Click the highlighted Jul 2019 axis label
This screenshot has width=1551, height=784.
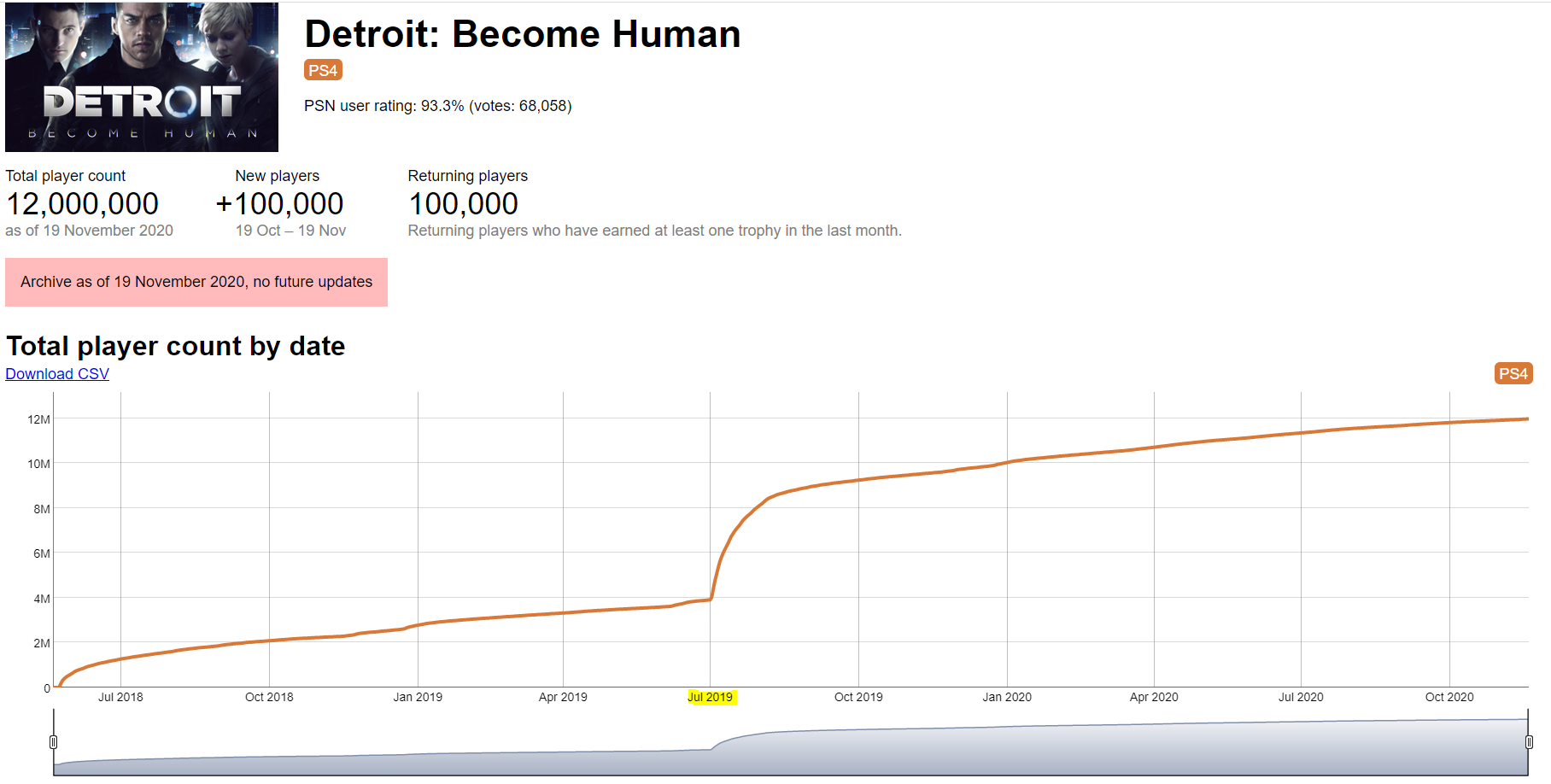click(711, 697)
